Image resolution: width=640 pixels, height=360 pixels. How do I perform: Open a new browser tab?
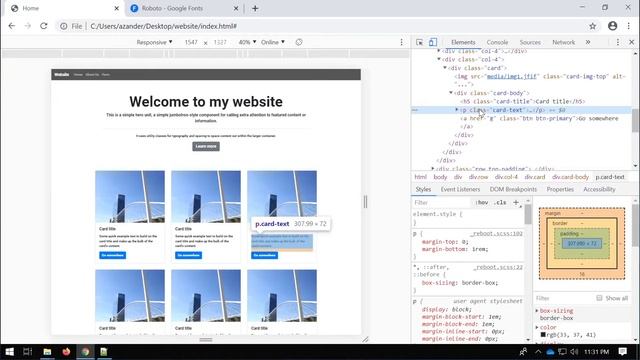(x=255, y=8)
